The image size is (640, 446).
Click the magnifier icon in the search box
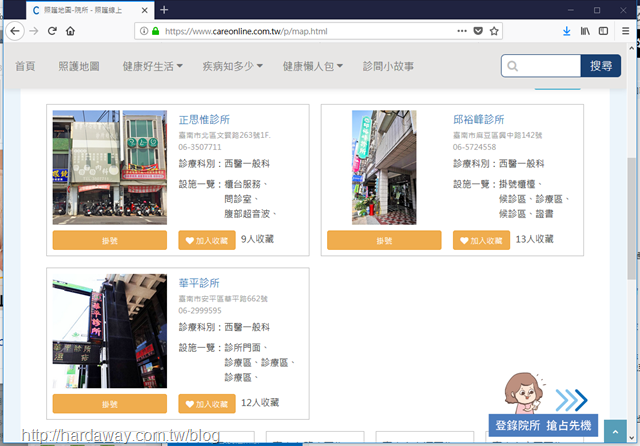[513, 66]
